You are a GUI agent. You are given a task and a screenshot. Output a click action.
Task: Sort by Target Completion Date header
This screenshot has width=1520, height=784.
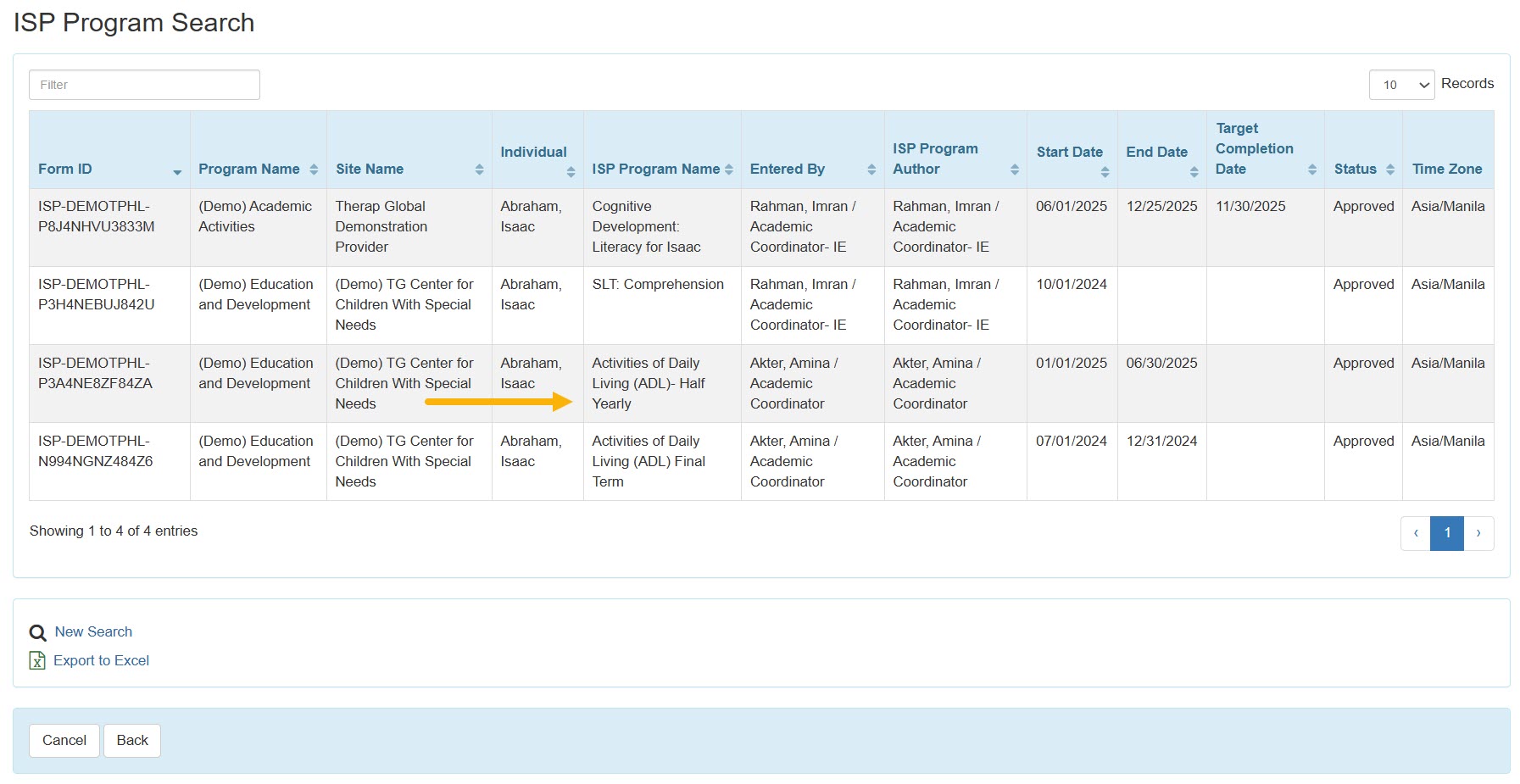(1254, 149)
